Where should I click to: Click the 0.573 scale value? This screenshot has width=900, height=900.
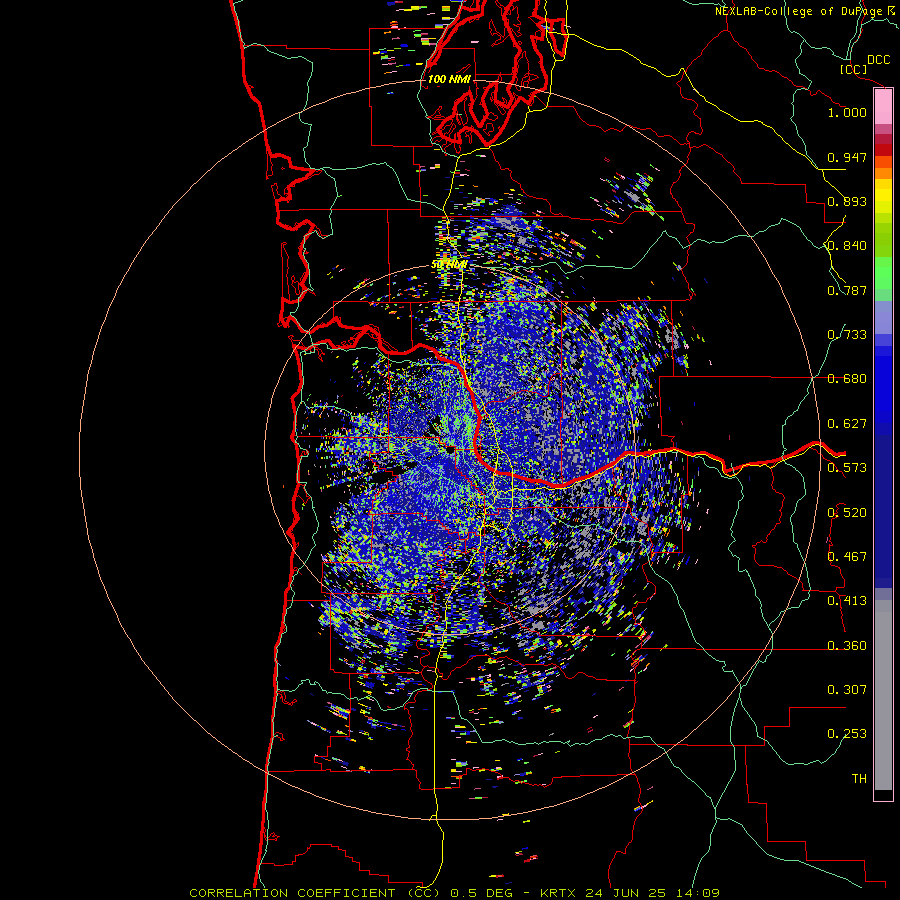pos(847,468)
